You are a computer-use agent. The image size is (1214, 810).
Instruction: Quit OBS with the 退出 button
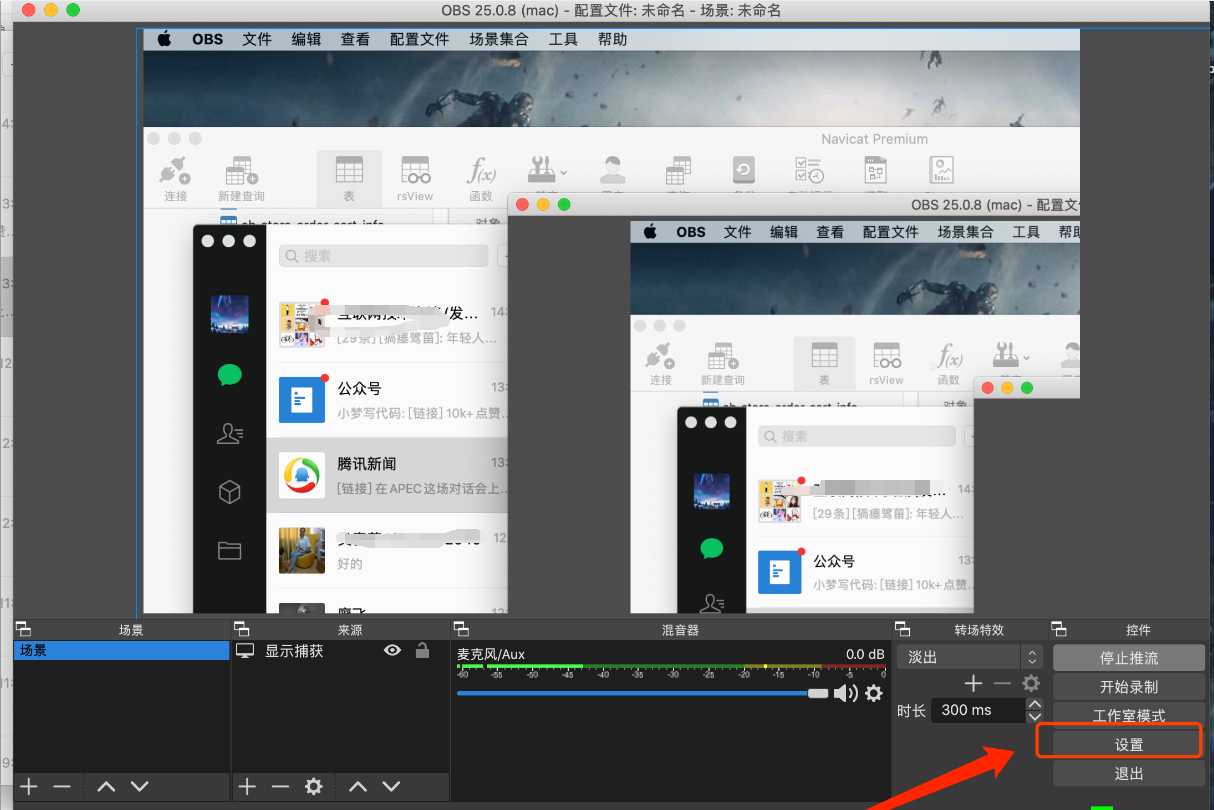1129,773
